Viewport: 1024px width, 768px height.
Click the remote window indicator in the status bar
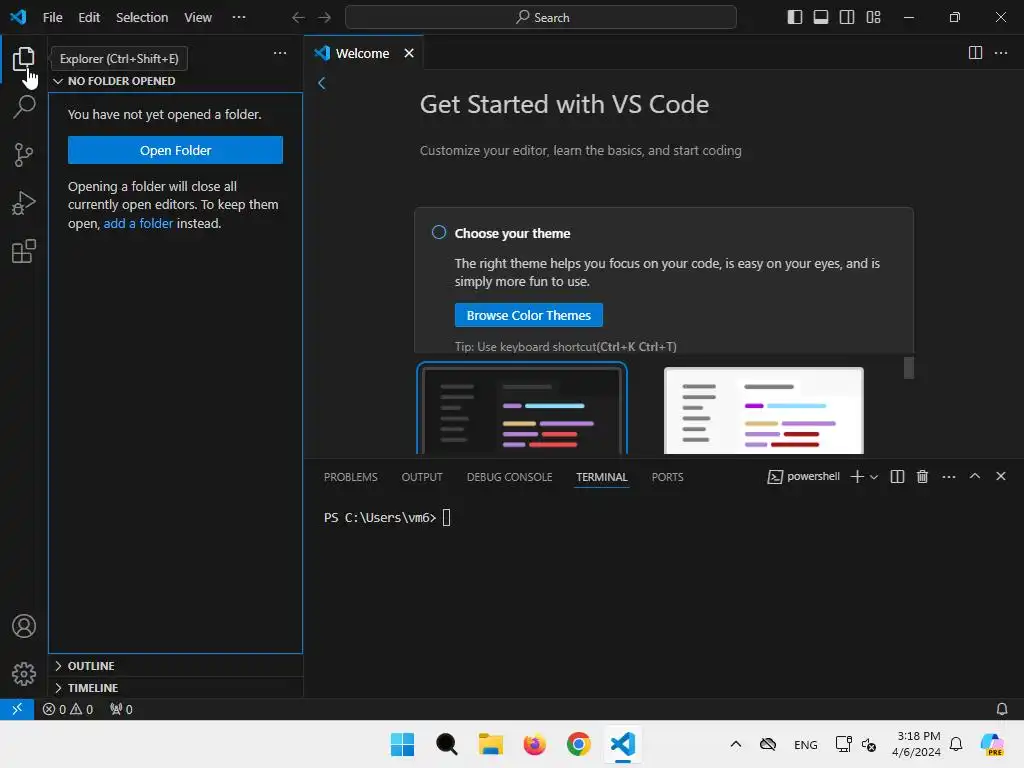pyautogui.click(x=17, y=709)
